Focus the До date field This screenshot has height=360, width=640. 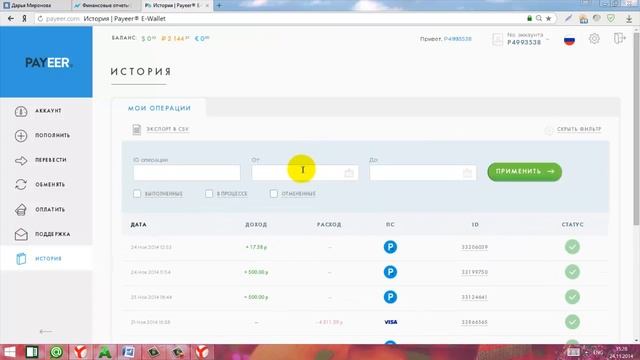point(423,173)
